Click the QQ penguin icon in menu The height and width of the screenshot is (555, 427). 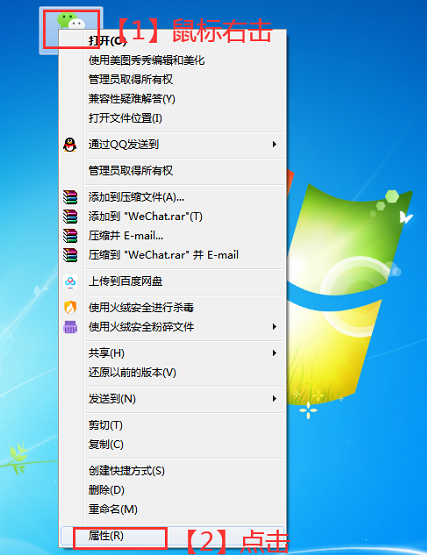tap(70, 145)
